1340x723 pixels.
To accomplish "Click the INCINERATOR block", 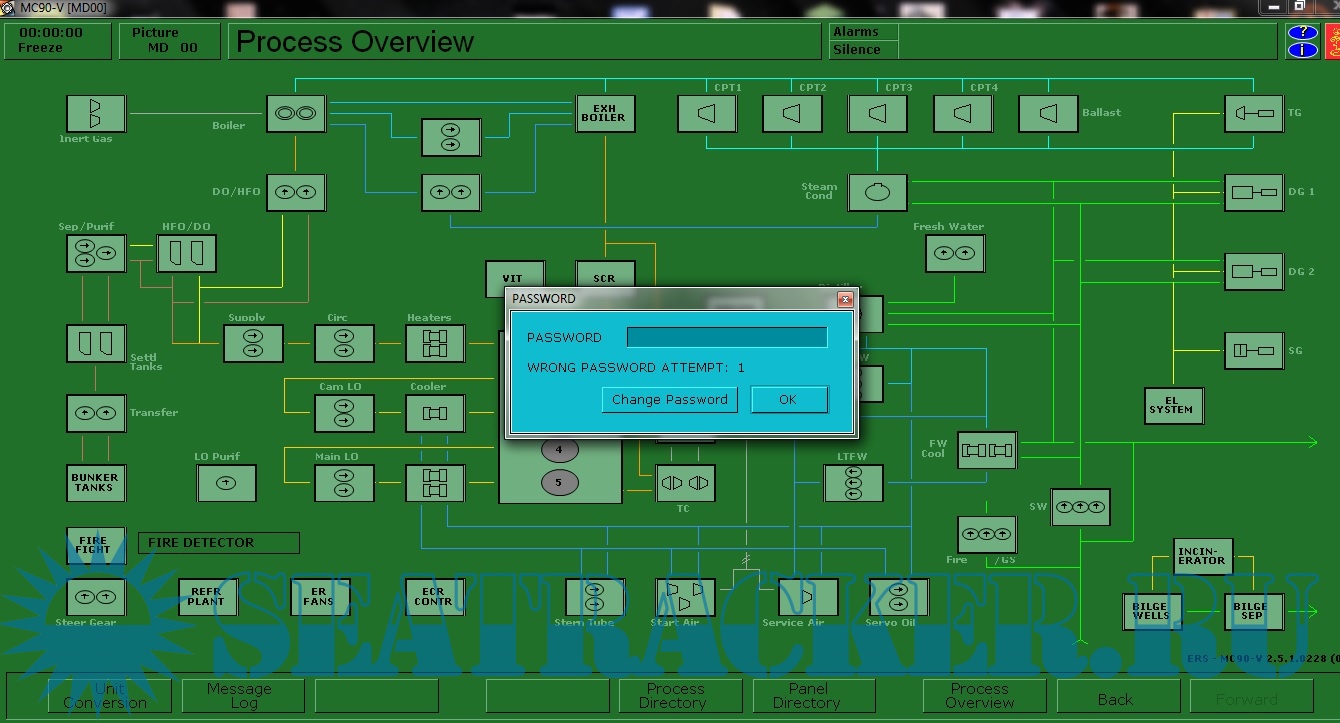I will pyautogui.click(x=1202, y=557).
